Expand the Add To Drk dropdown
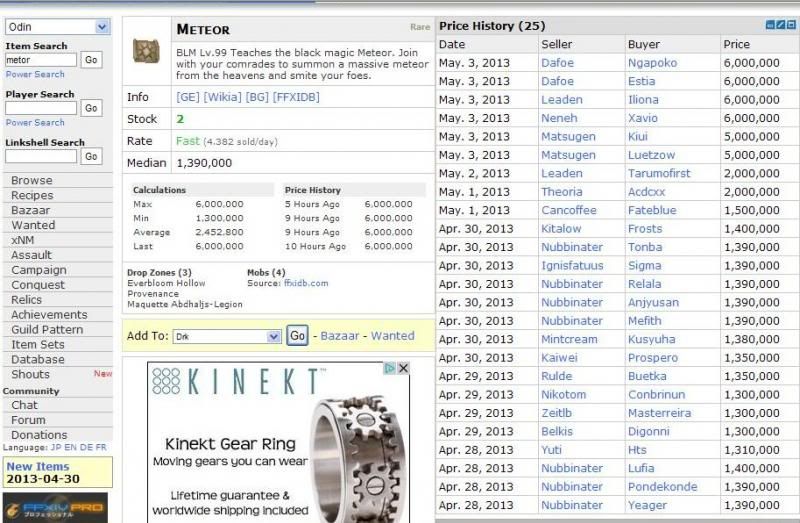The height and width of the screenshot is (523, 800). (226, 337)
